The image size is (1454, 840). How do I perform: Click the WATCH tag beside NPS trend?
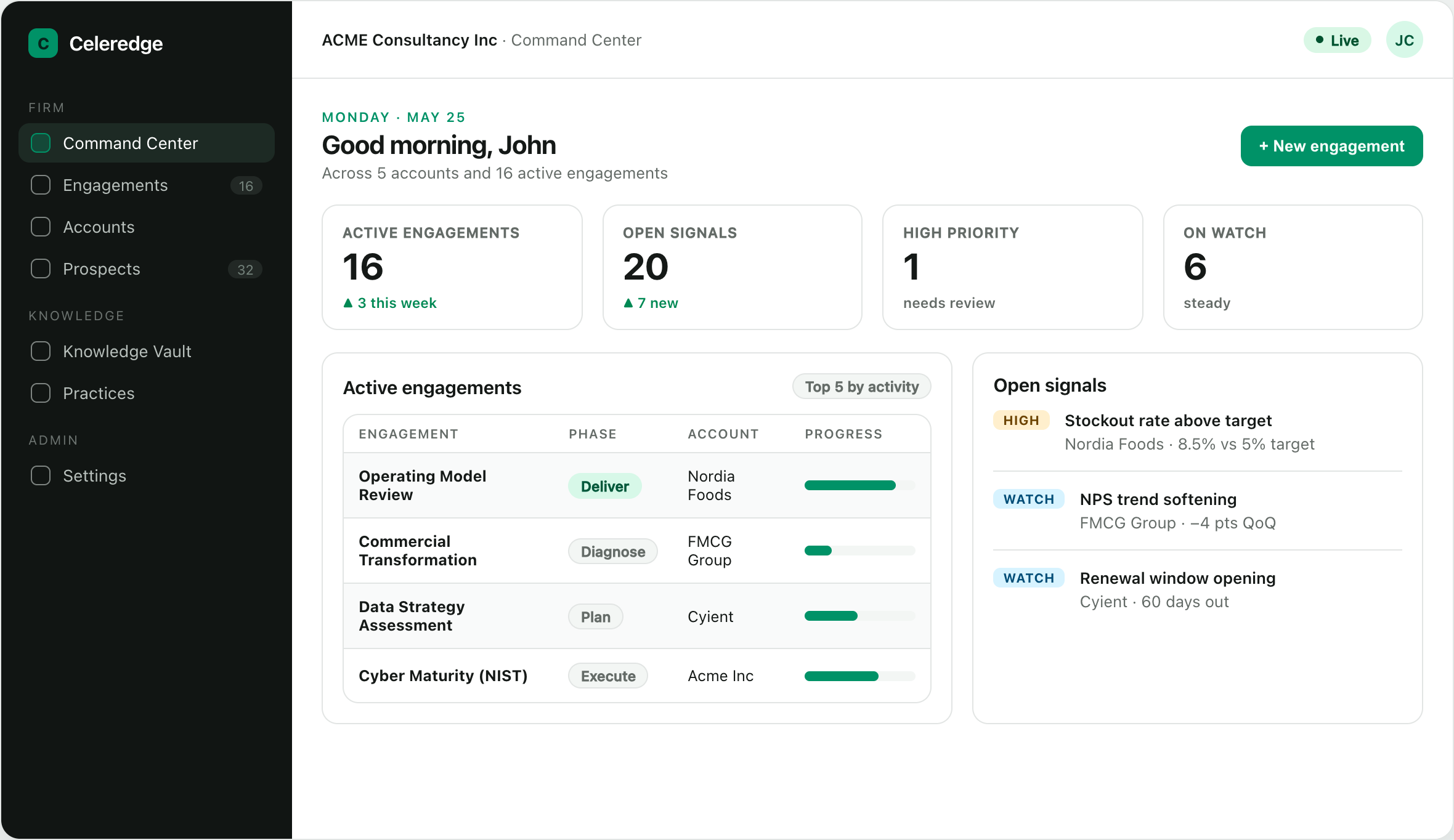tap(1028, 499)
